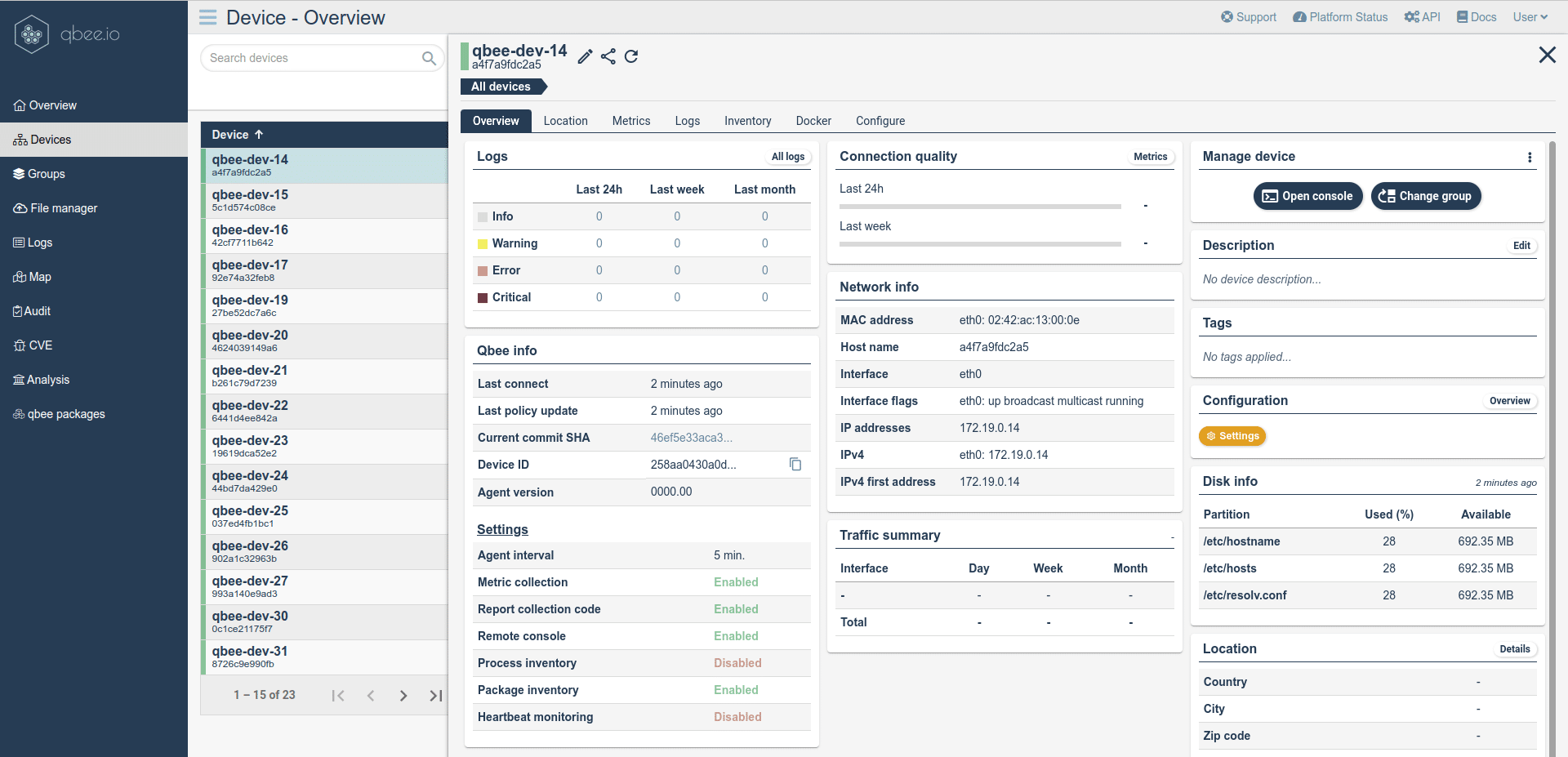Viewport: 1568px width, 757px height.
Task: Switch to the Inventory tab
Action: tap(748, 121)
